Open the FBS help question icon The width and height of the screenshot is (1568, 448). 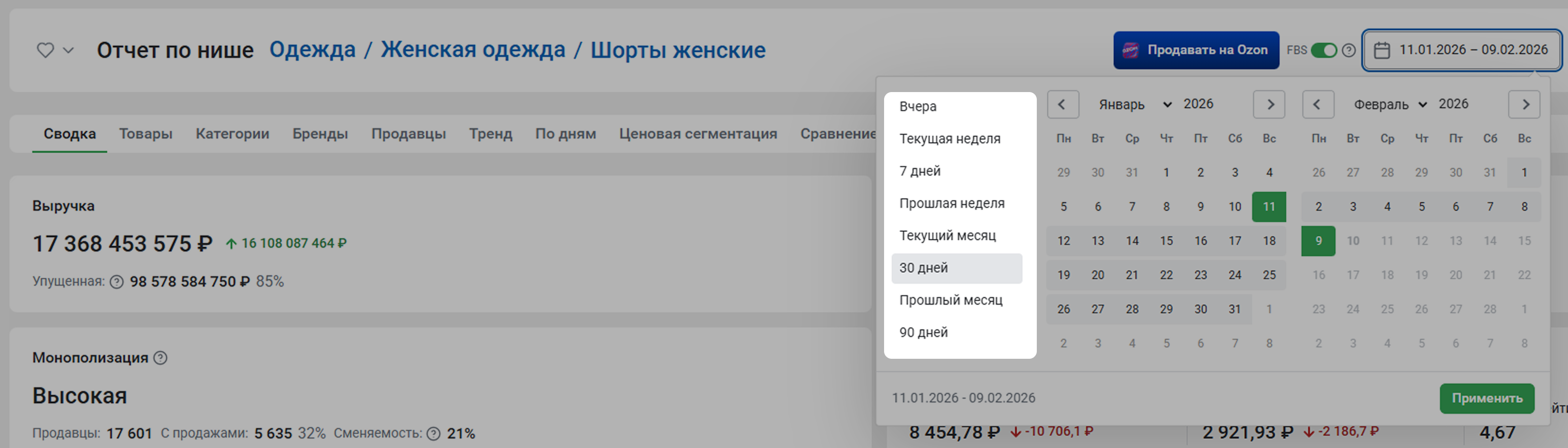click(1349, 50)
